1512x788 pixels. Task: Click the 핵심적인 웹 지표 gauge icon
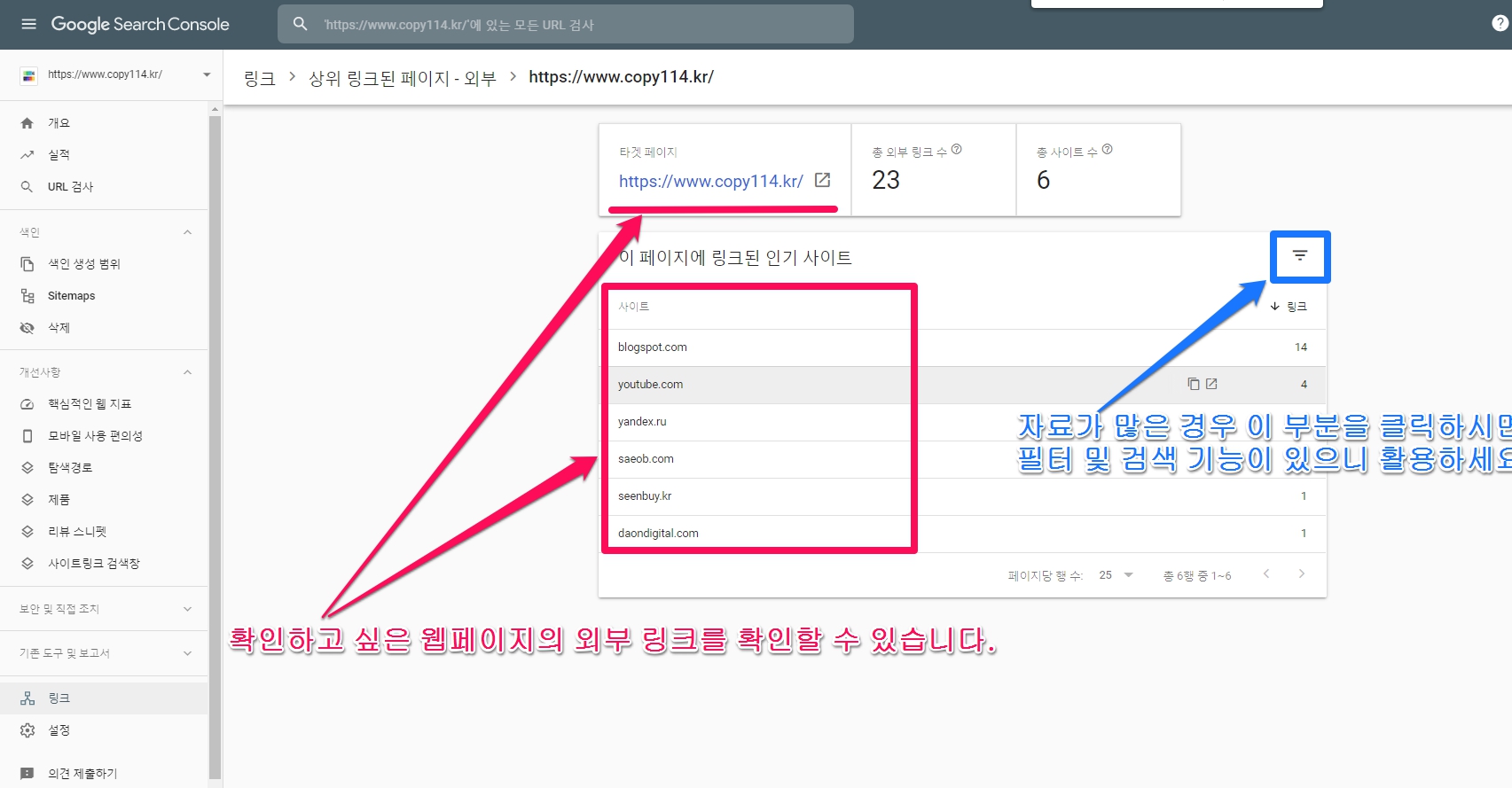(x=27, y=404)
